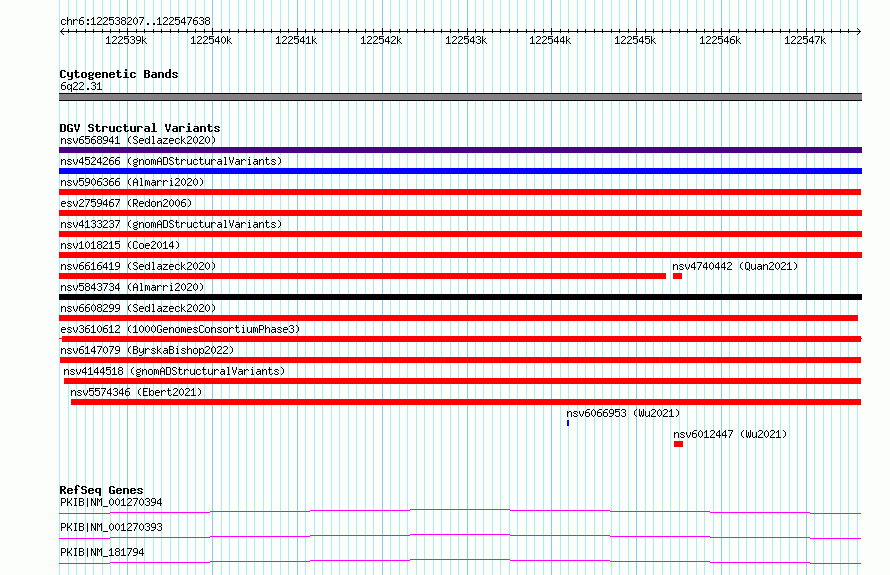Open variant nsv5574346 (Ebert2021) label

[x=136, y=392]
